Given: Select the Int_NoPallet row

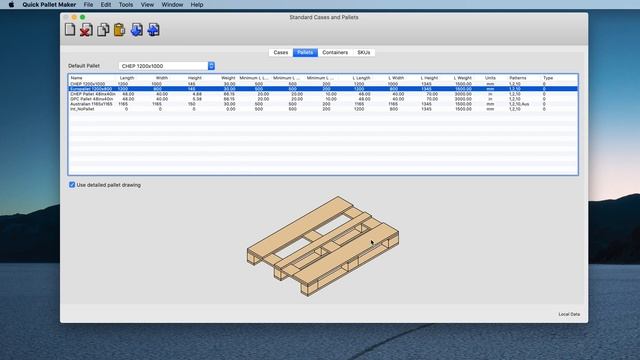Looking at the screenshot, I should (x=323, y=109).
